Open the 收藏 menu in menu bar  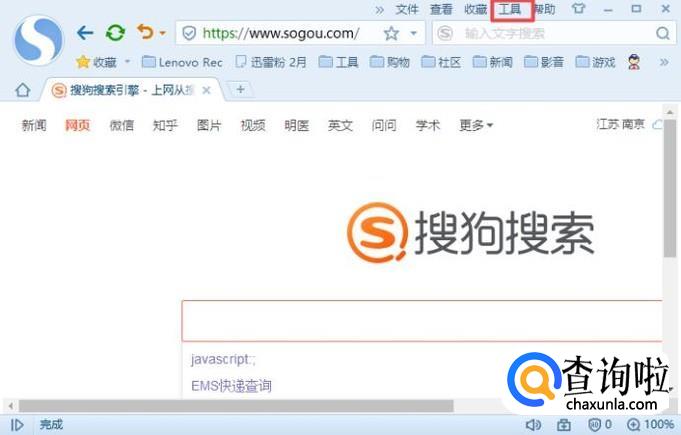click(475, 9)
